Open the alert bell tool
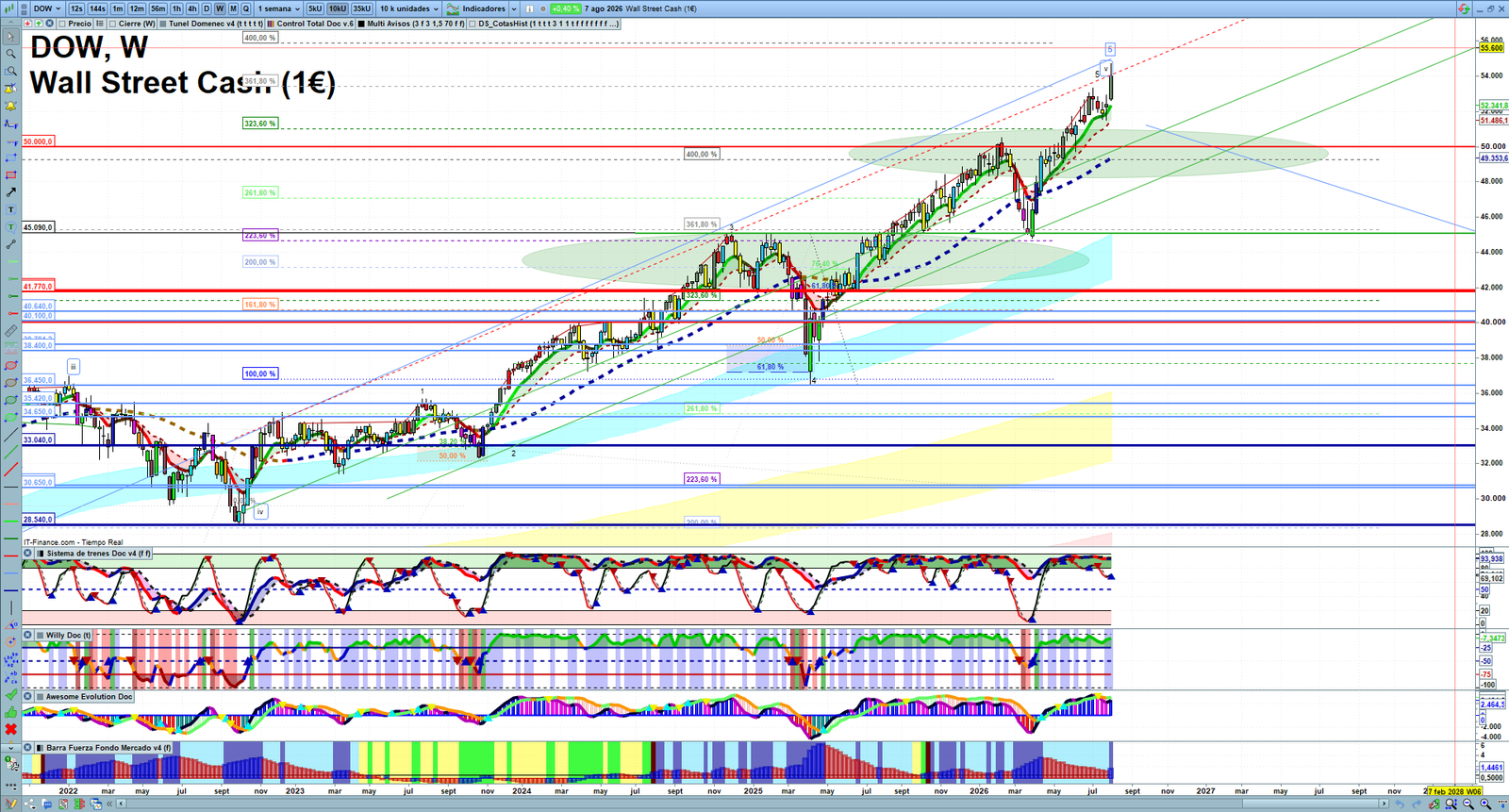Image resolution: width=1509 pixels, height=812 pixels. tap(10, 105)
